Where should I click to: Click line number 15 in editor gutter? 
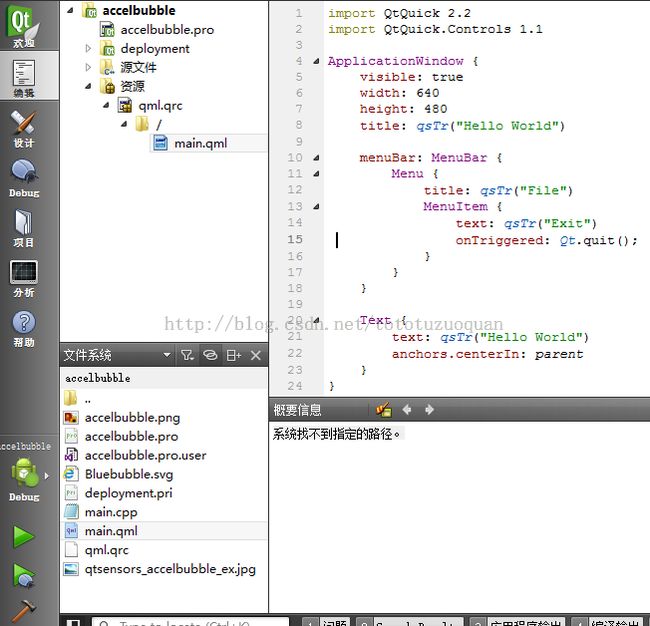tap(295, 239)
